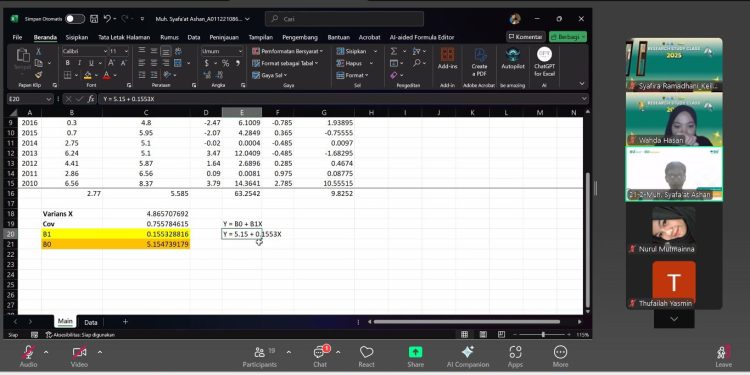Click the Sort and Filter icon
The height and width of the screenshot is (375, 750).
pyautogui.click(x=416, y=51)
